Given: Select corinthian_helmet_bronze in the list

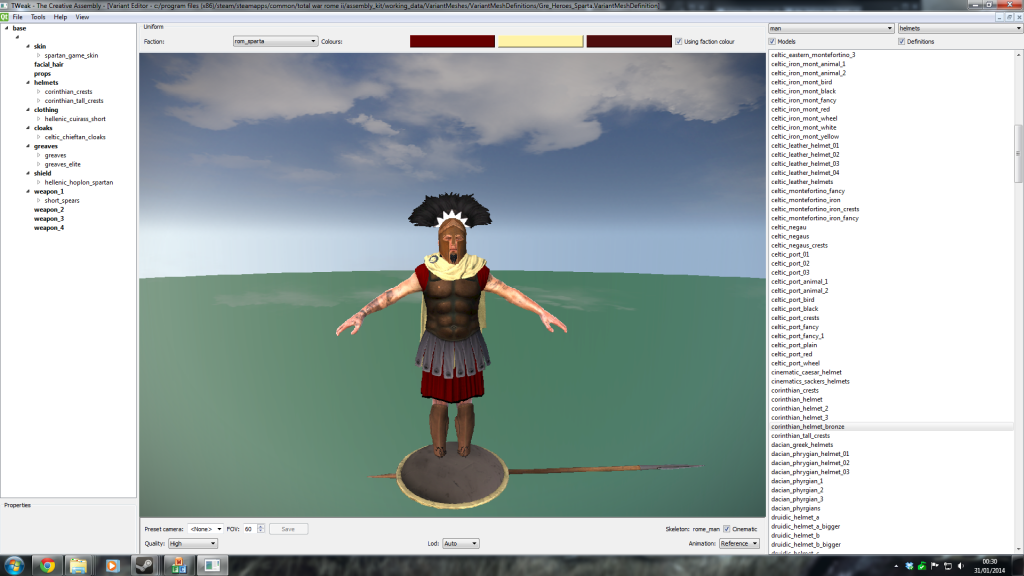Looking at the screenshot, I should 808,426.
